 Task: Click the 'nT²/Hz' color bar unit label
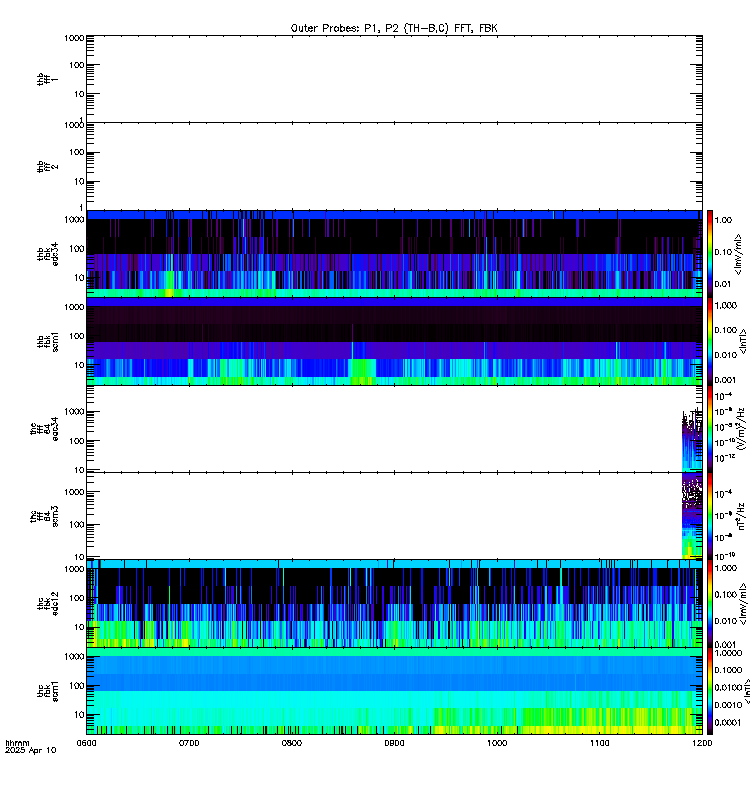click(x=742, y=516)
